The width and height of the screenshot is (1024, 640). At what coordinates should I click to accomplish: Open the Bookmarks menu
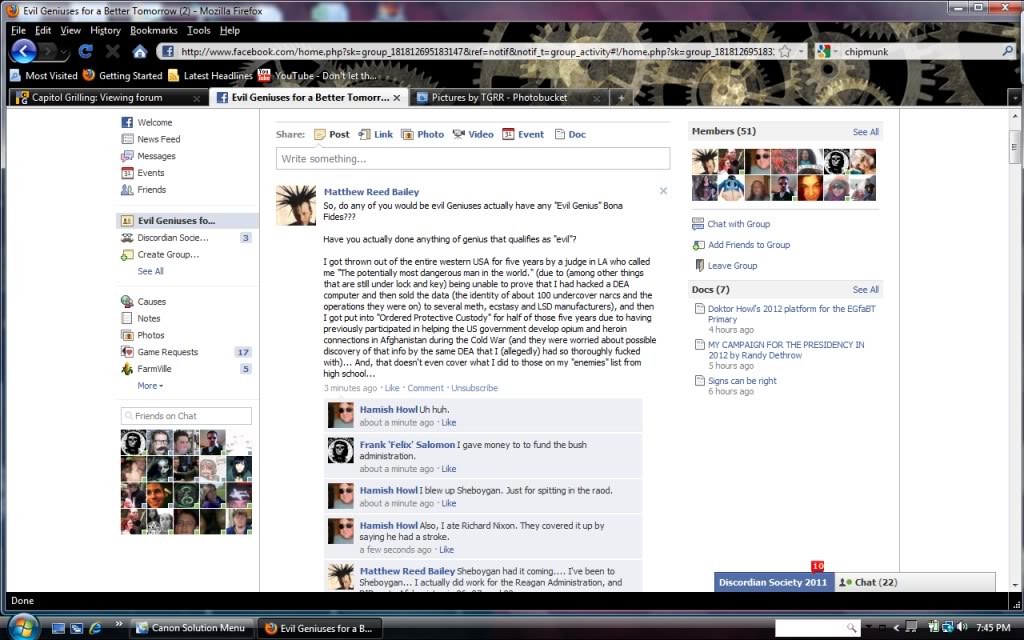153,30
